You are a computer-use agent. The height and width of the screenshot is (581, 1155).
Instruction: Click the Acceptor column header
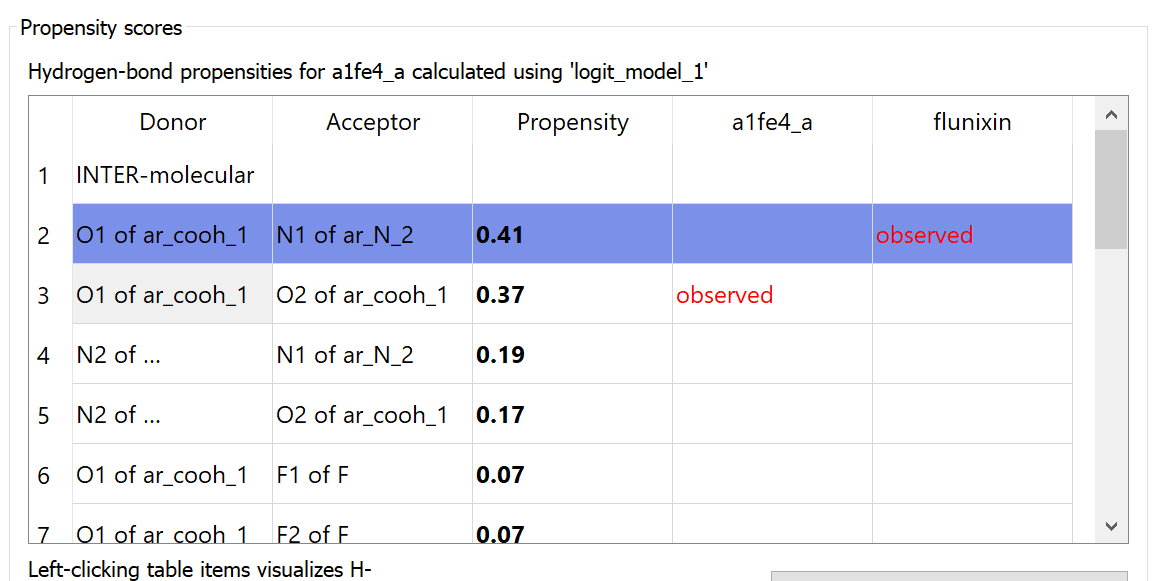(x=372, y=122)
